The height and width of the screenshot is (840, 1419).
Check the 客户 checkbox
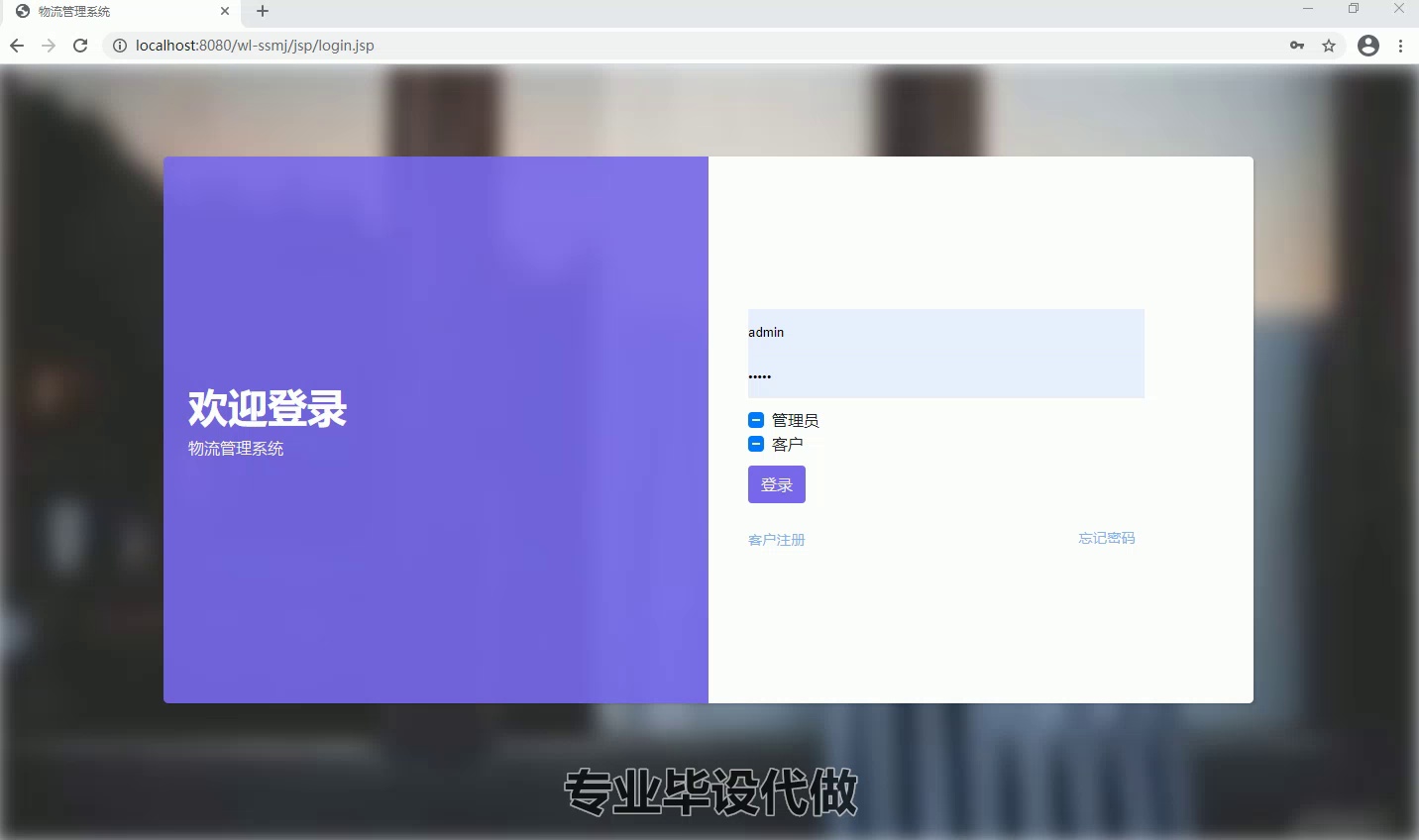(x=755, y=444)
